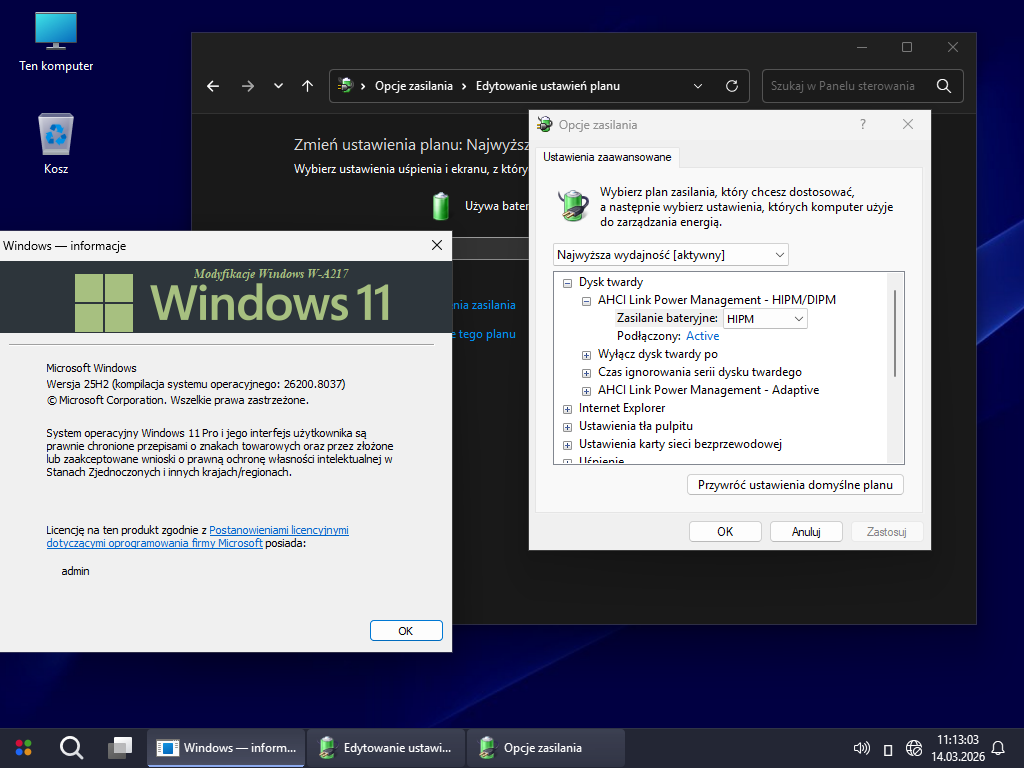Click the back arrow in Control Panel
This screenshot has height=768, width=1024.
pos(213,86)
